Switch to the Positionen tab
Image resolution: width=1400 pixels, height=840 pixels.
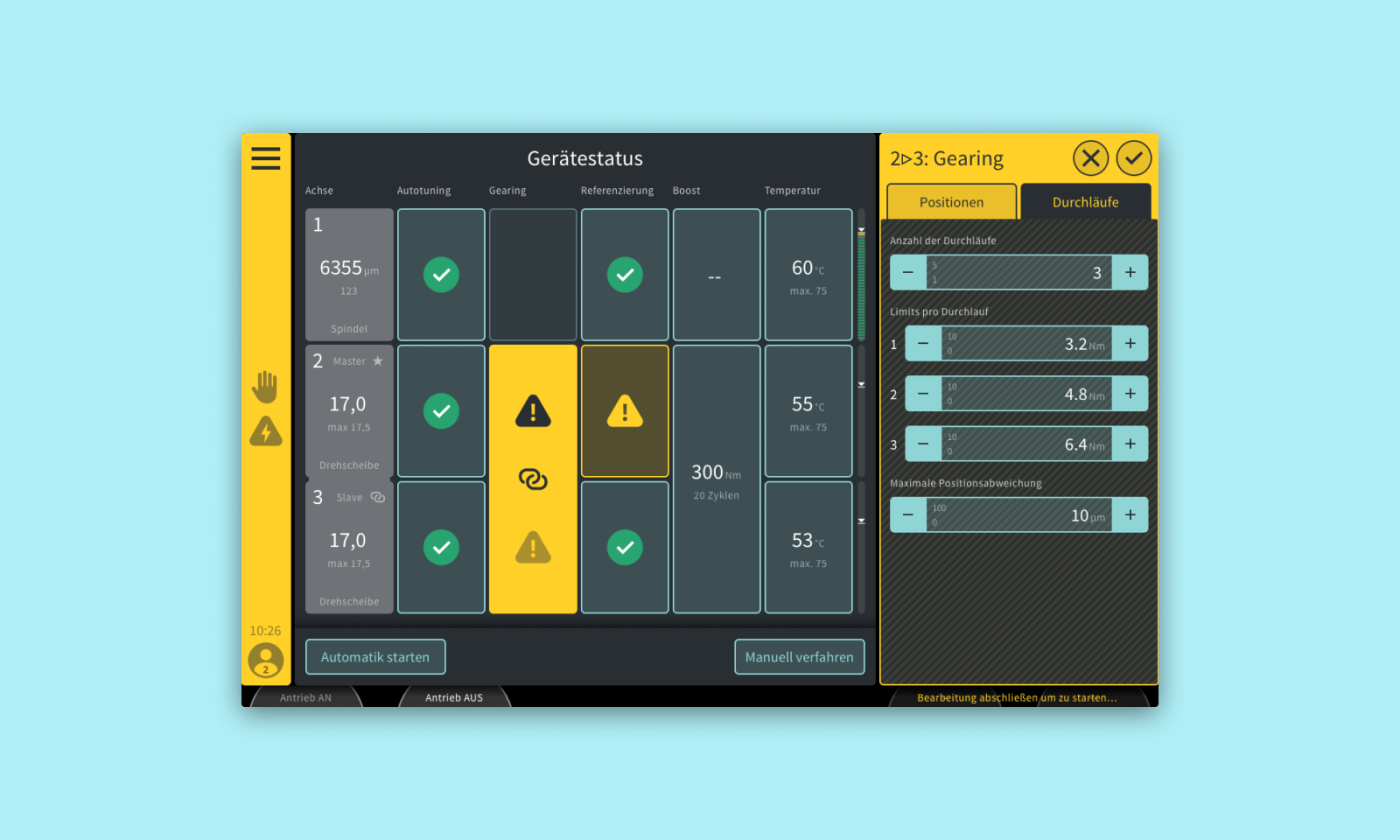coord(950,201)
